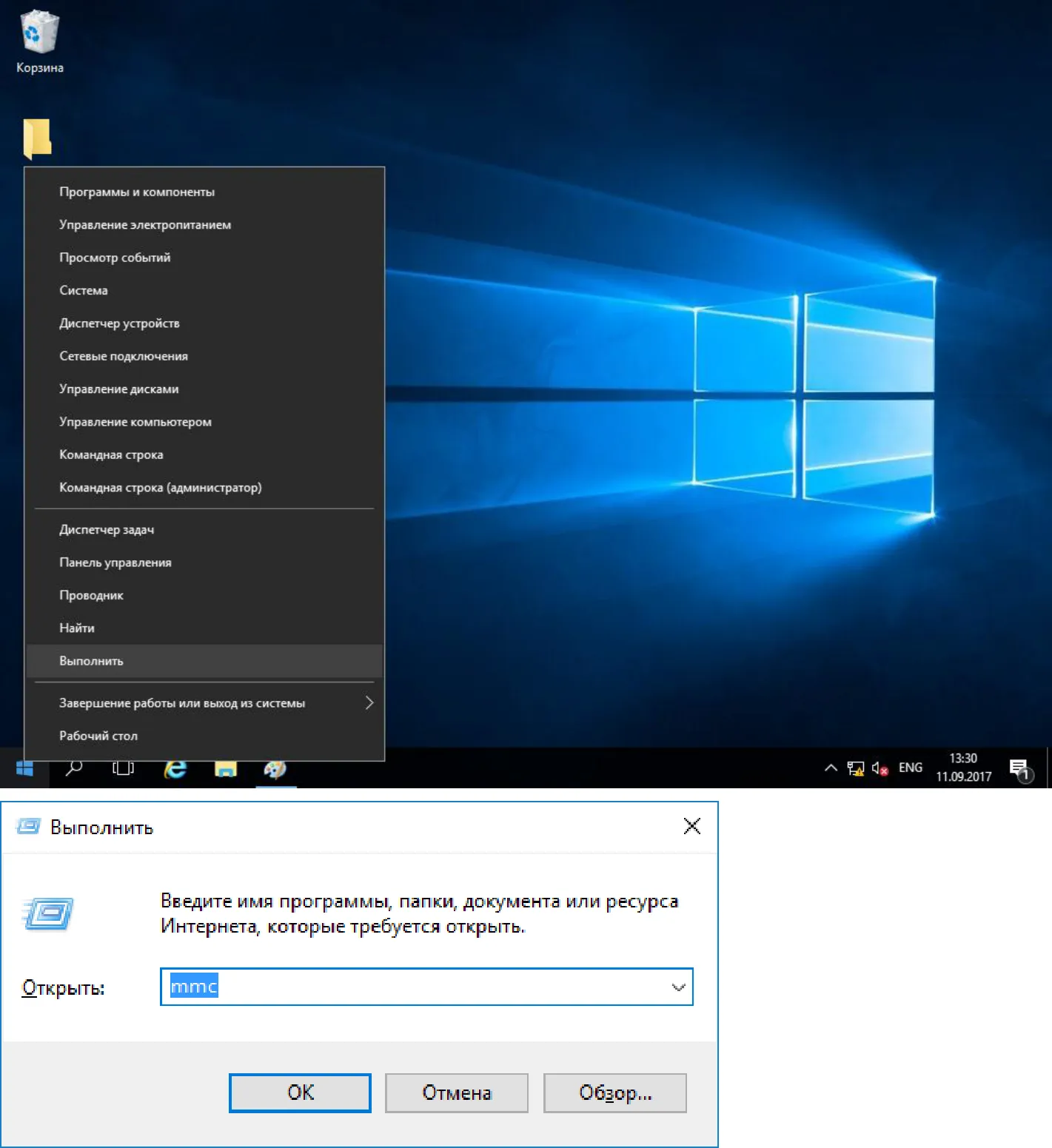The image size is (1052, 1148).
Task: Launch Командная строка (not admin)
Action: tap(204, 454)
